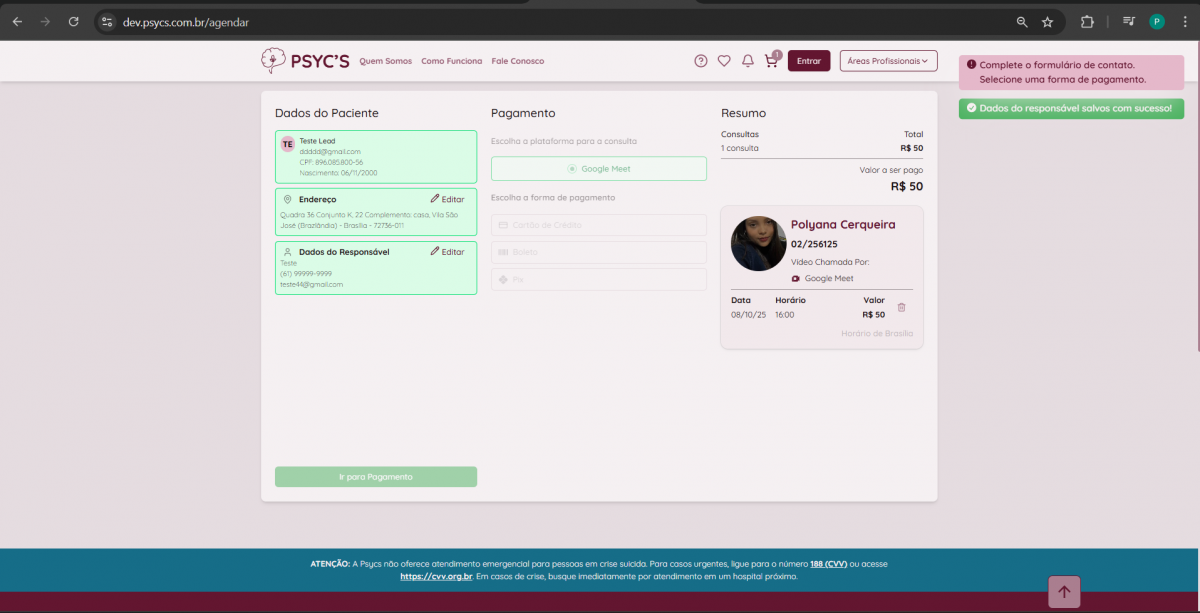Delete the appointment with trash icon
Screen dimensions: 1200x613
point(901,308)
